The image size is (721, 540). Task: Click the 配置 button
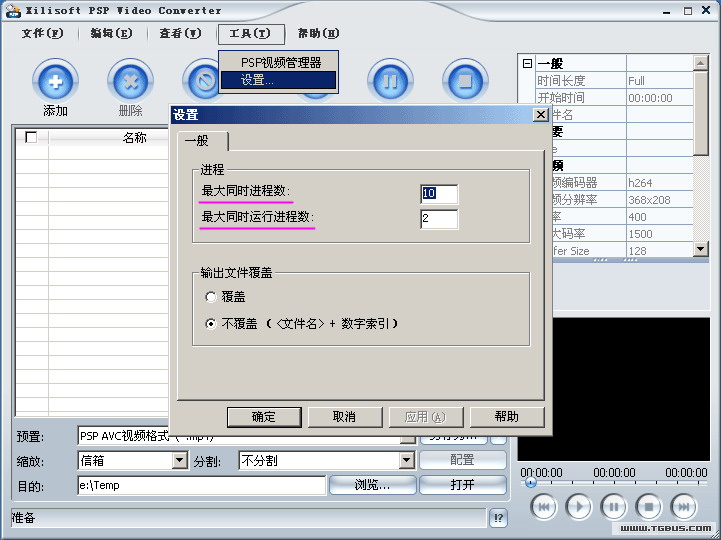[x=463, y=460]
